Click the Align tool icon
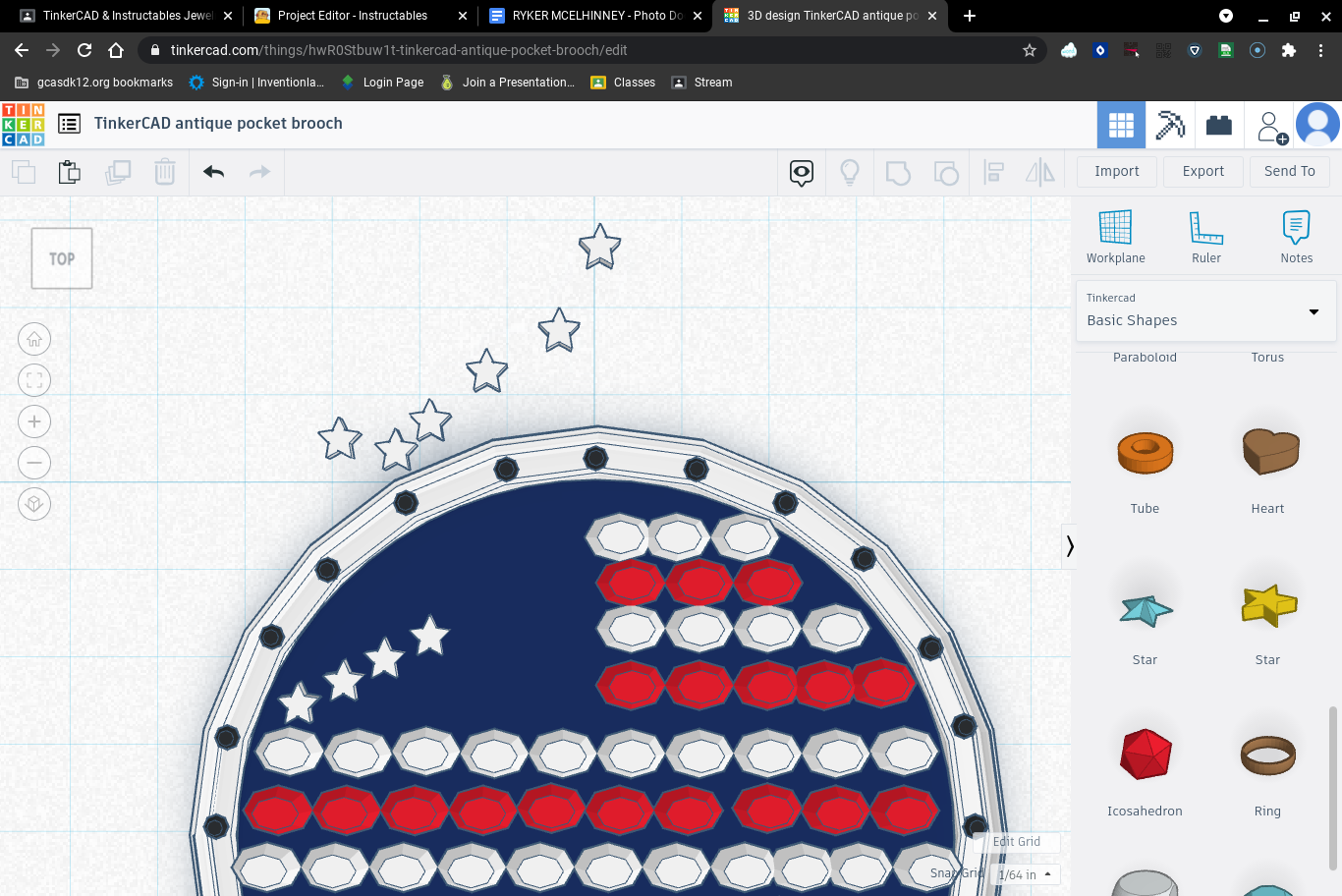Screen dimensions: 1342x896 pos(994,173)
